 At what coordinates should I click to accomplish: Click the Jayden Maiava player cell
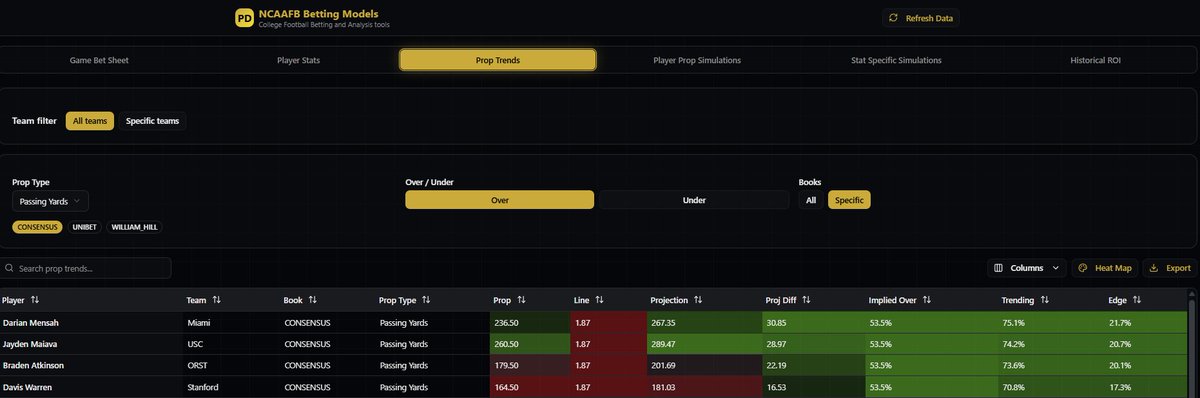point(92,343)
